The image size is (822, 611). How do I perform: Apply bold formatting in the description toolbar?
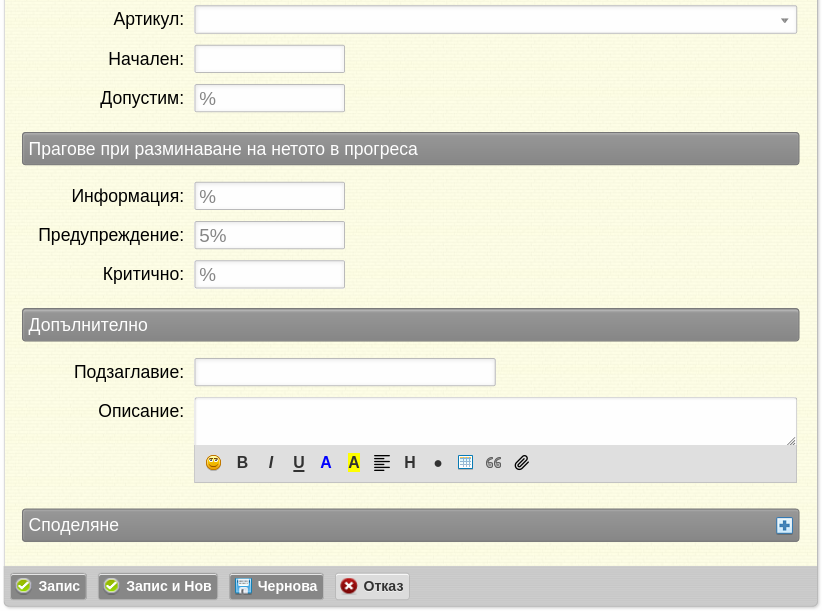(242, 463)
